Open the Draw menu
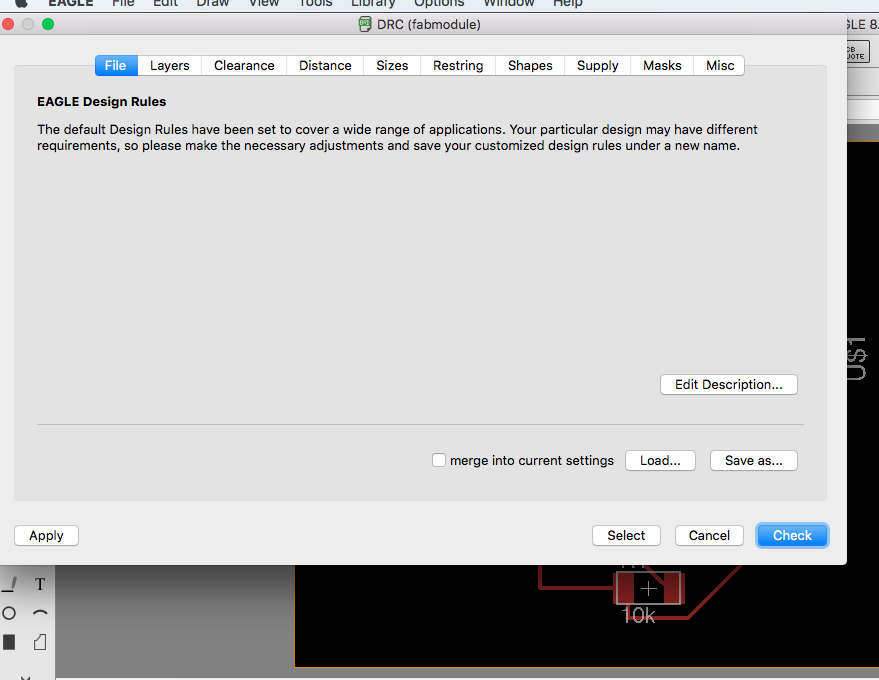Image resolution: width=879 pixels, height=680 pixels. point(212,3)
